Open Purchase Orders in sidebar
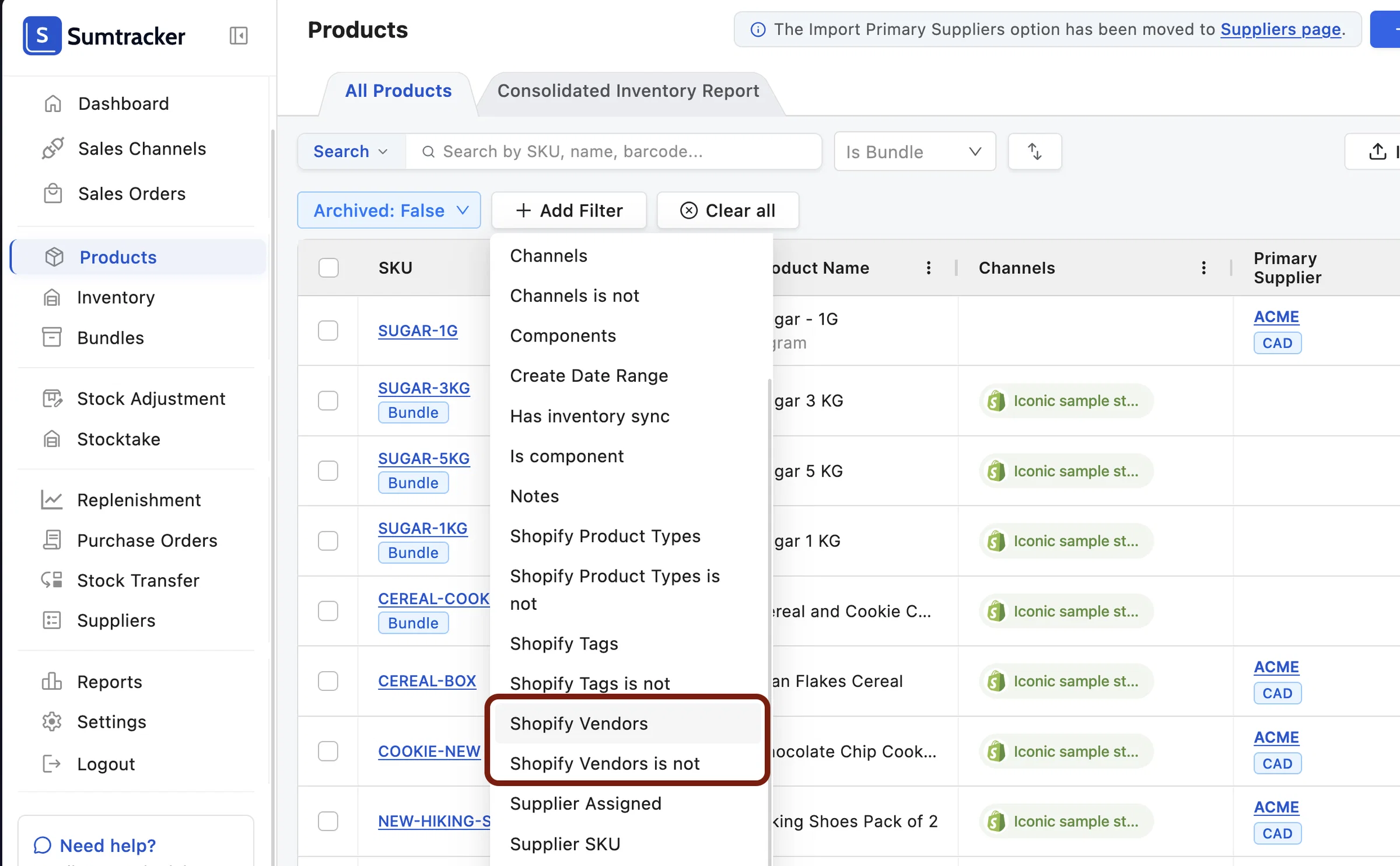Screen dimensions: 1400x866 click(x=129, y=540)
